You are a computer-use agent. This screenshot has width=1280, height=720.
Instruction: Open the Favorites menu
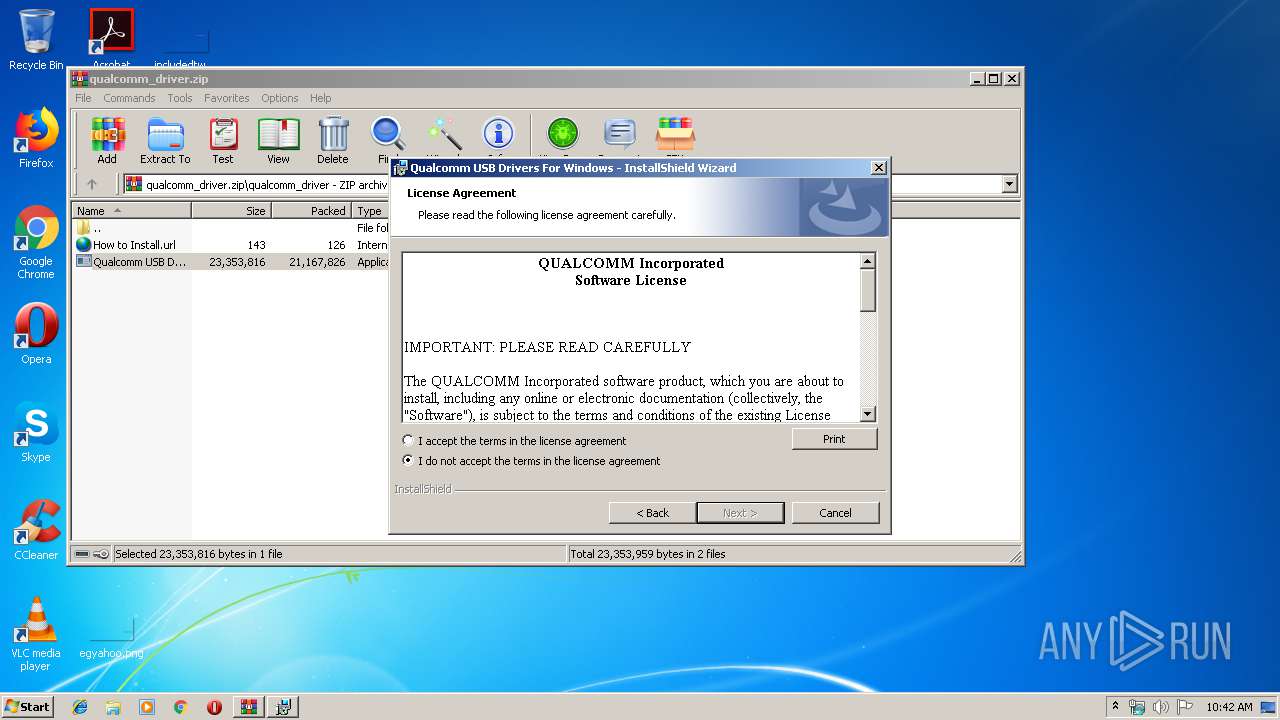tap(227, 98)
